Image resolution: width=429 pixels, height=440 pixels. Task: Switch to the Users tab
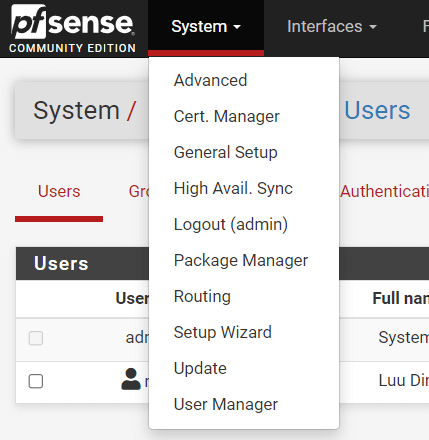(59, 192)
